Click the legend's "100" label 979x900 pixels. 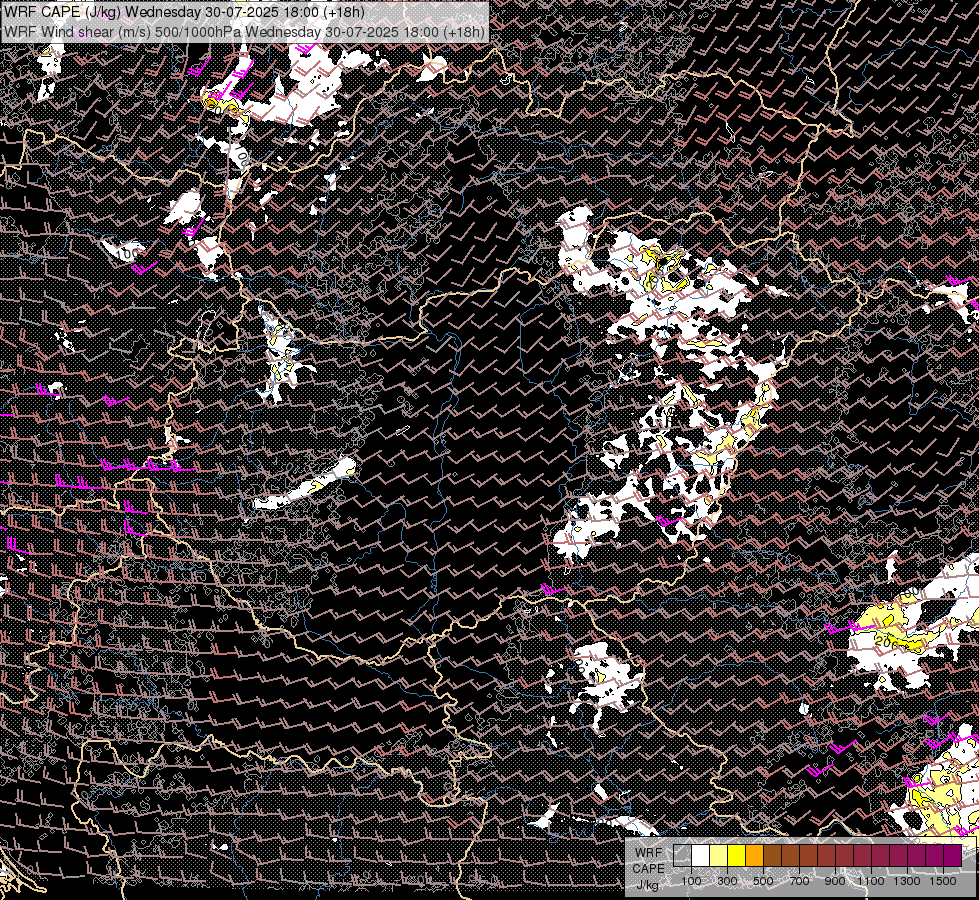[691, 881]
